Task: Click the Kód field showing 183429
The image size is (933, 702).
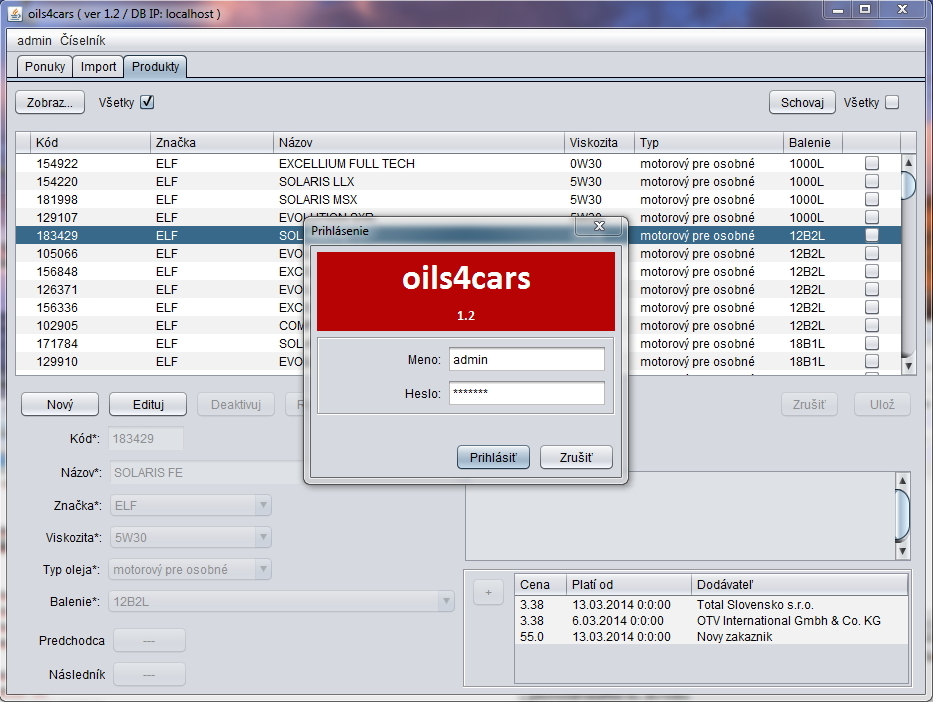Action: click(146, 438)
